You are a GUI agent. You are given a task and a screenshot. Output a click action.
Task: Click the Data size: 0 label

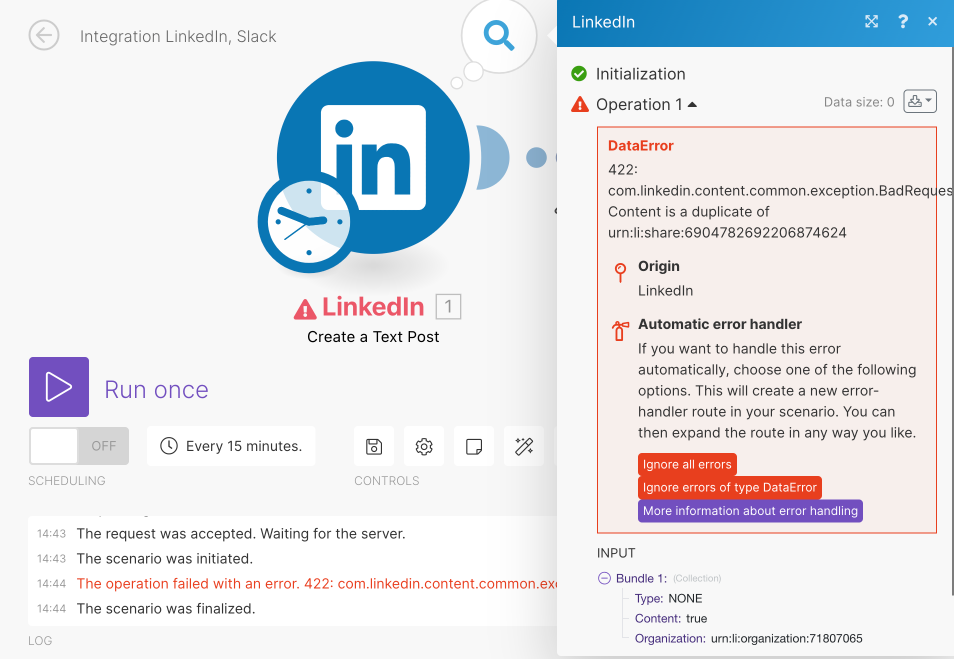coord(858,102)
